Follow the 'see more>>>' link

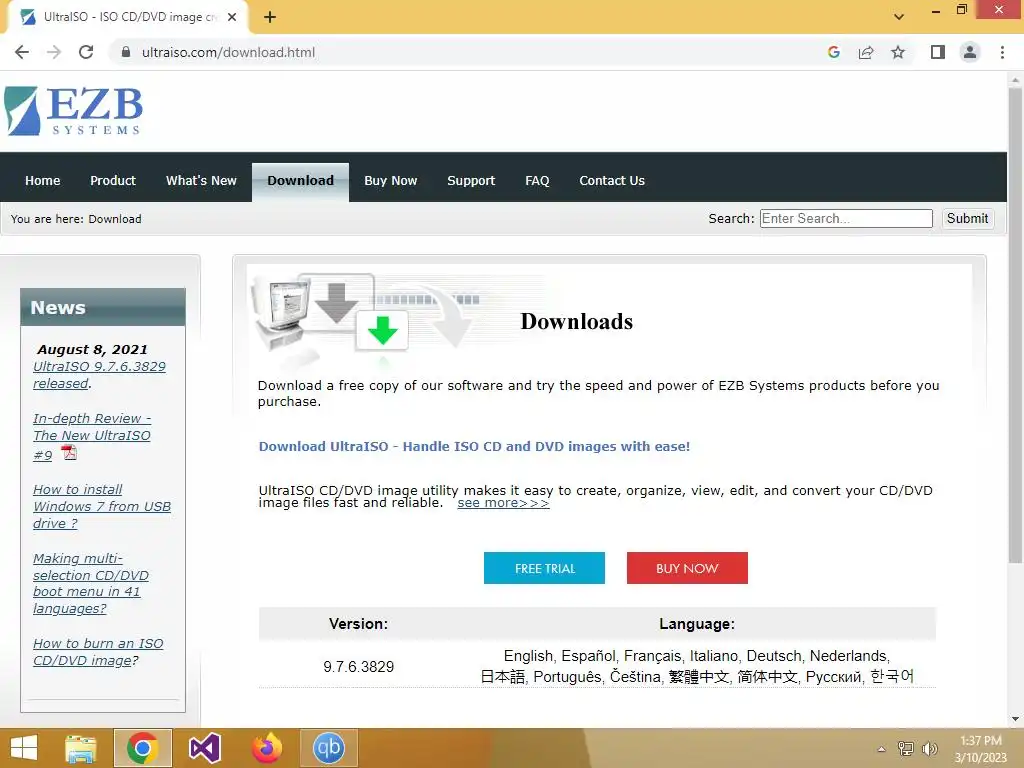503,503
